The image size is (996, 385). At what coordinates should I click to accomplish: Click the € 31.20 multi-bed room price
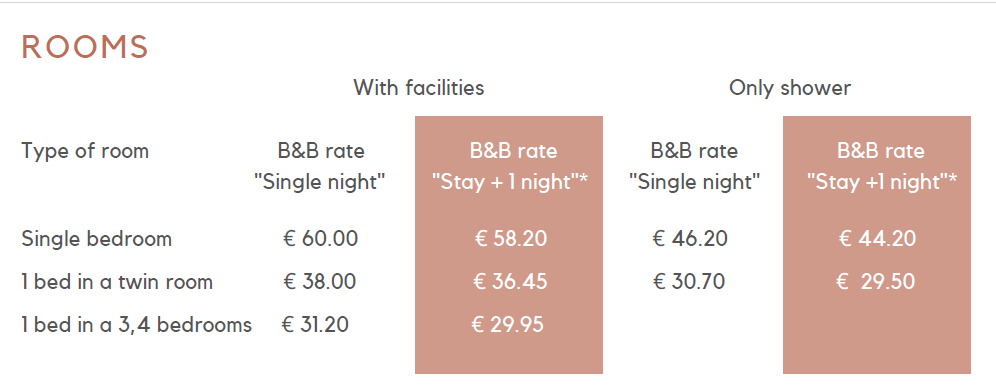[x=315, y=325]
